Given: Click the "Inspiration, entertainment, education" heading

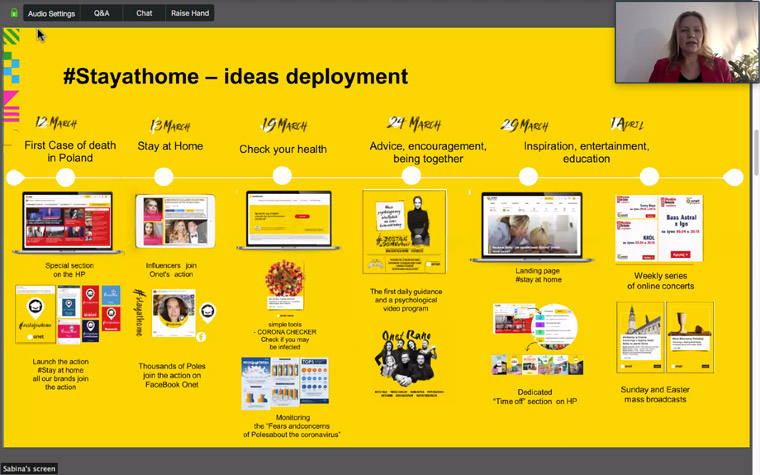Looking at the screenshot, I should pyautogui.click(x=586, y=152).
